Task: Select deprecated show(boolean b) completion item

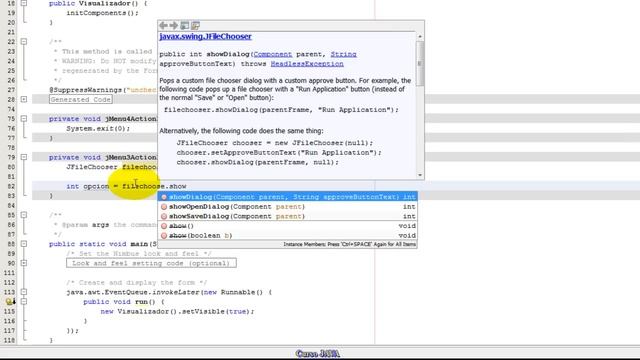Action: [x=287, y=236]
